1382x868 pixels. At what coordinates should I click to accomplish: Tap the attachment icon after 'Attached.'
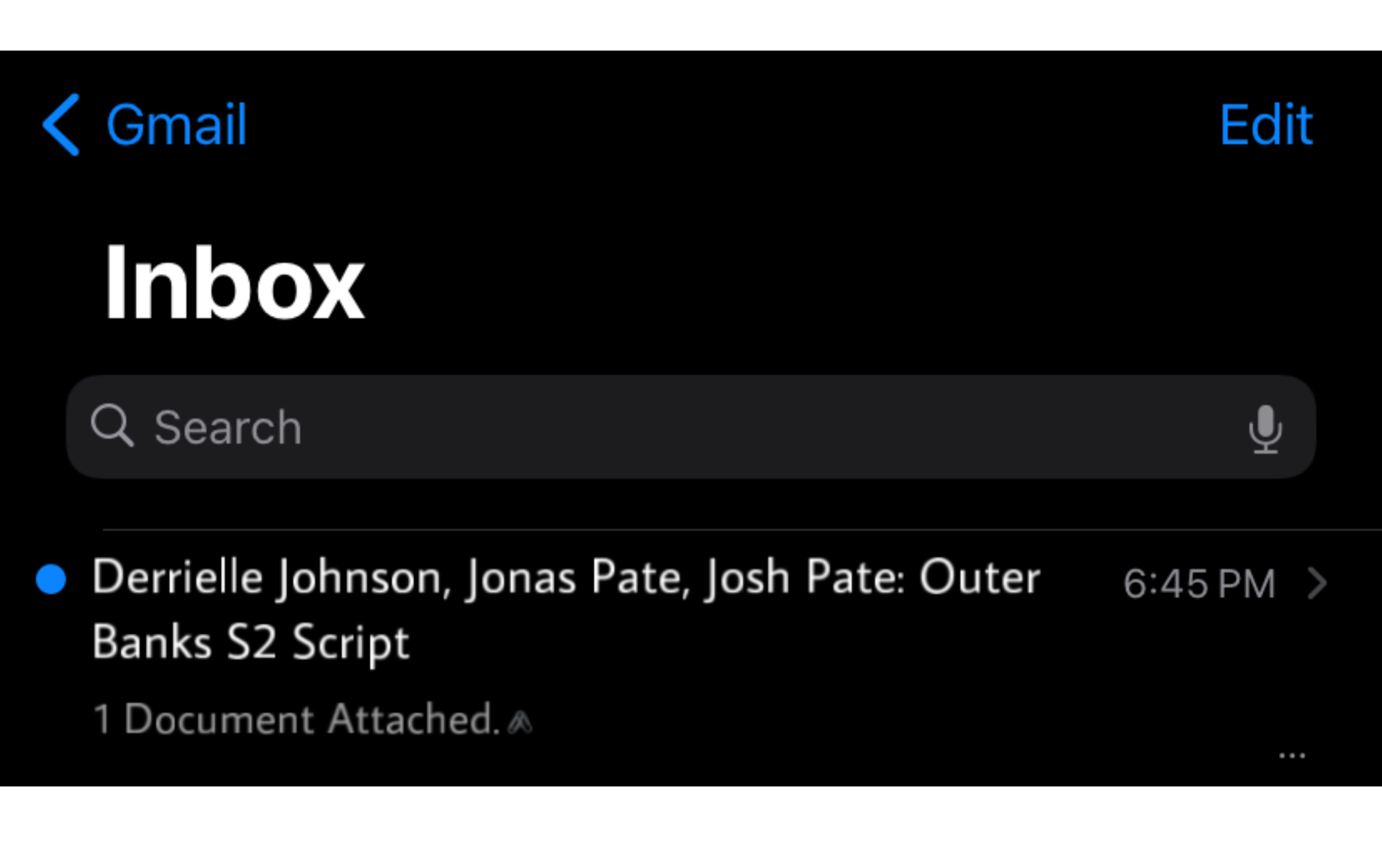coord(520,721)
